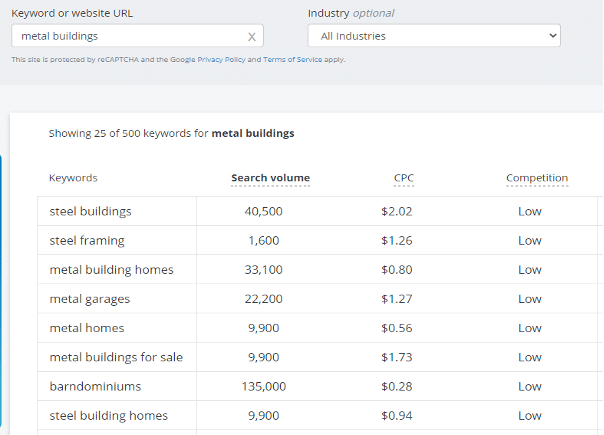Sort by Search volume column header
The image size is (604, 435).
[x=270, y=178]
